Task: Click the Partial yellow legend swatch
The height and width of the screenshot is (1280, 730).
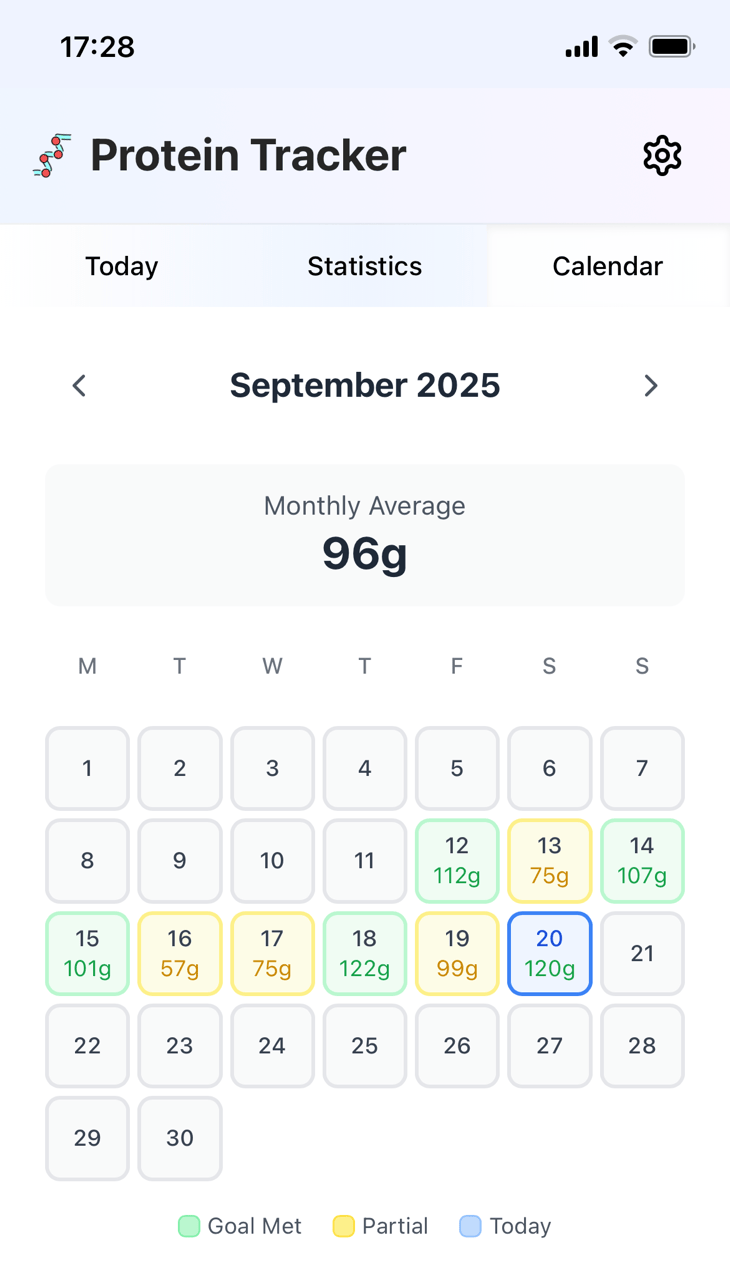Action: point(344,1226)
